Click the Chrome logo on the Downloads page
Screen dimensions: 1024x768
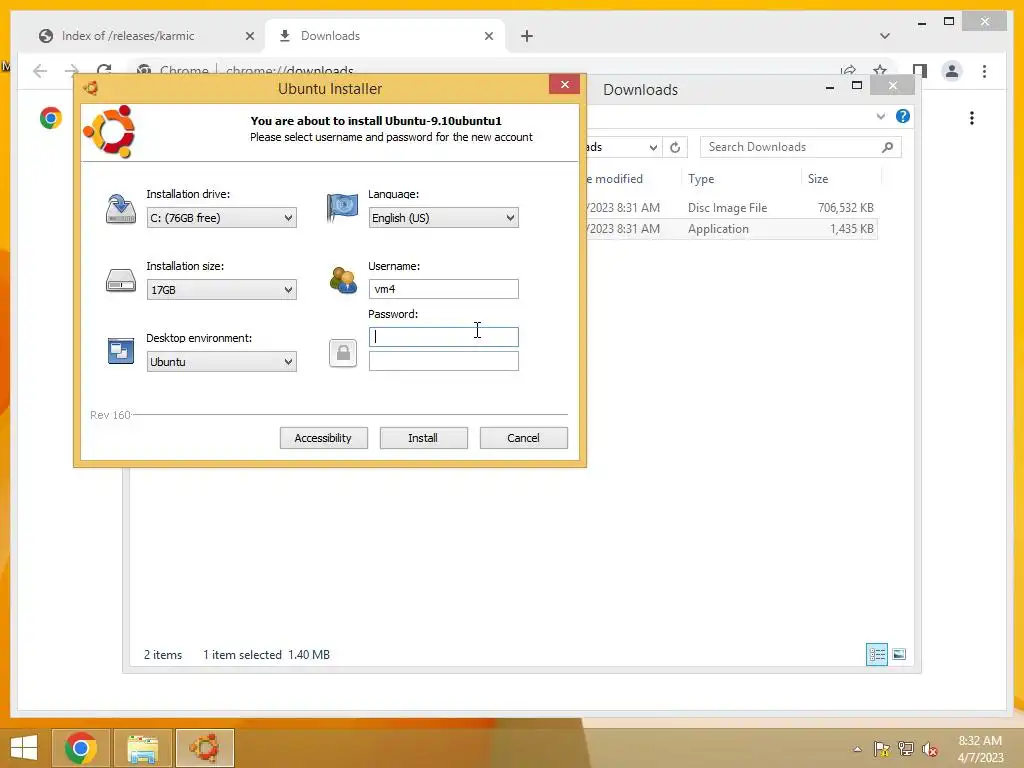coord(51,118)
